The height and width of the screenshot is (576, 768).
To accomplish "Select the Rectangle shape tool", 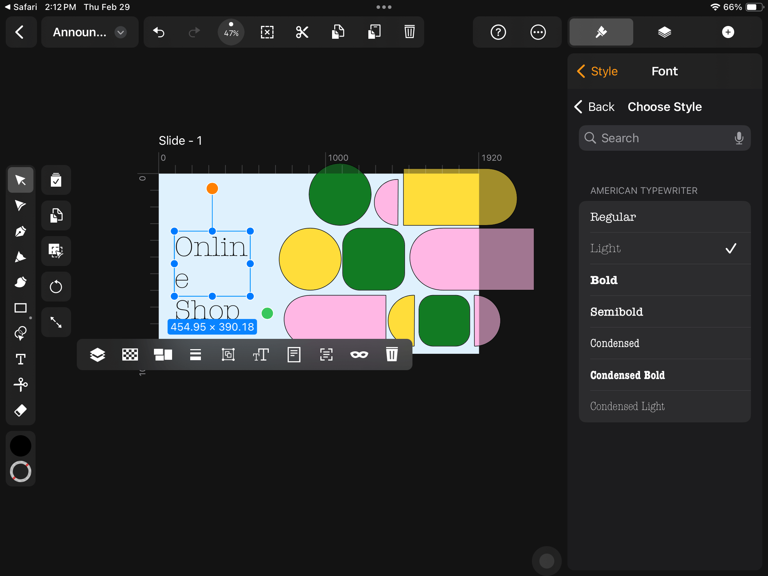I will [x=21, y=308].
